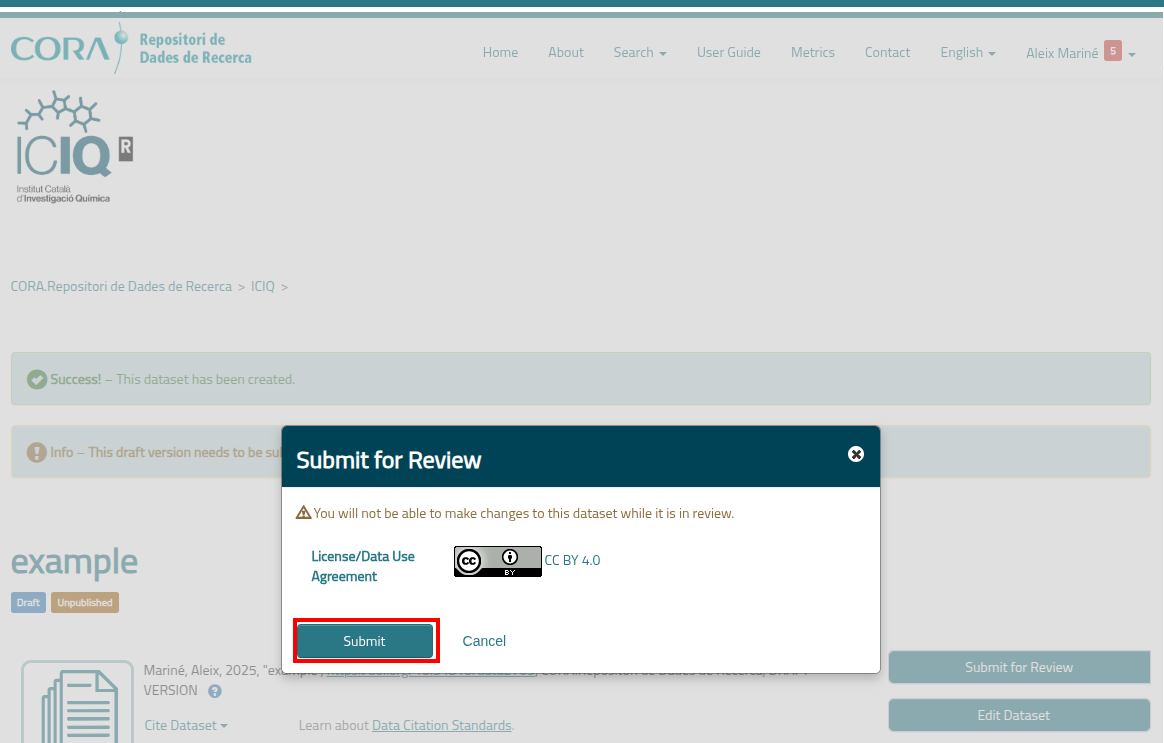This screenshot has height=743, width=1164.
Task: Open the Data Citation Standards link
Action: (441, 725)
